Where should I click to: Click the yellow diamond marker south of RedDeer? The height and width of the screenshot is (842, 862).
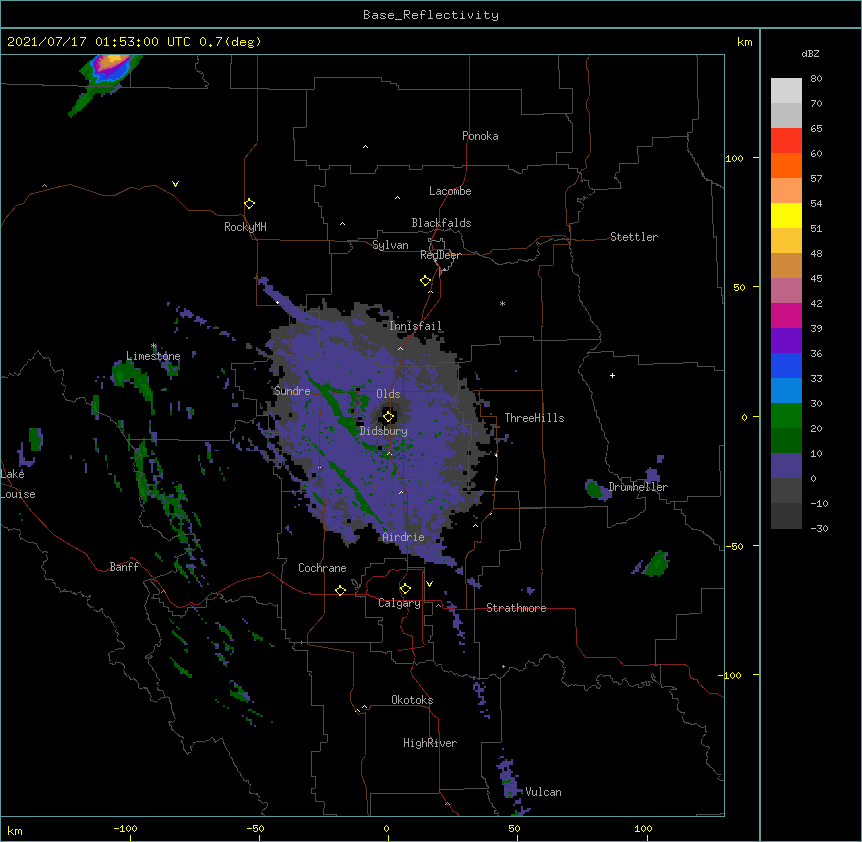coord(425,281)
